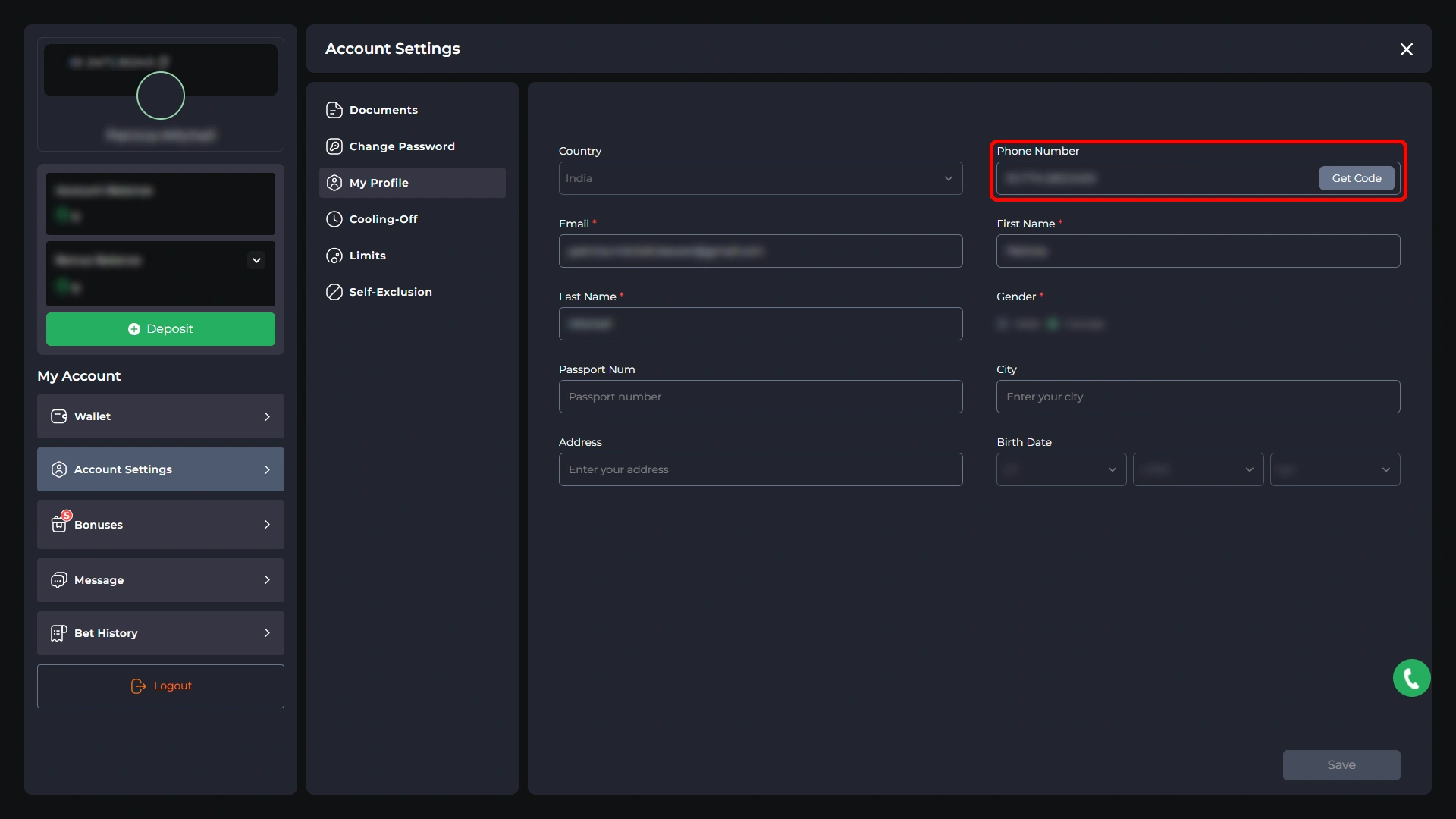1456x819 pixels.
Task: Expand the Account Settings row chevron
Action: (267, 469)
